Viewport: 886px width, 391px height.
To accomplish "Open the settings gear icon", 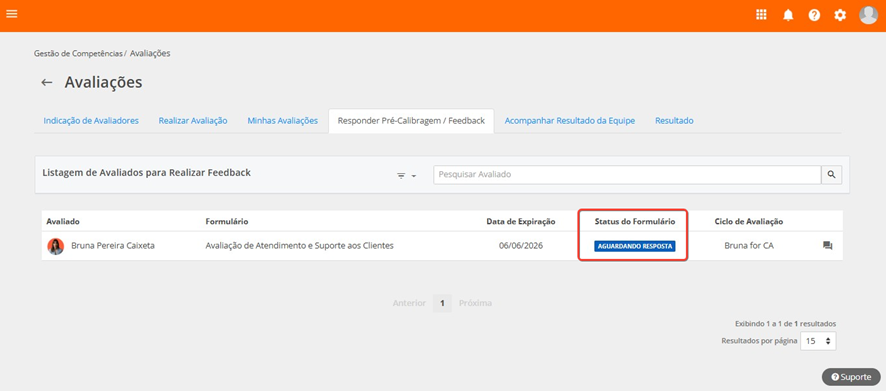I will coord(840,15).
